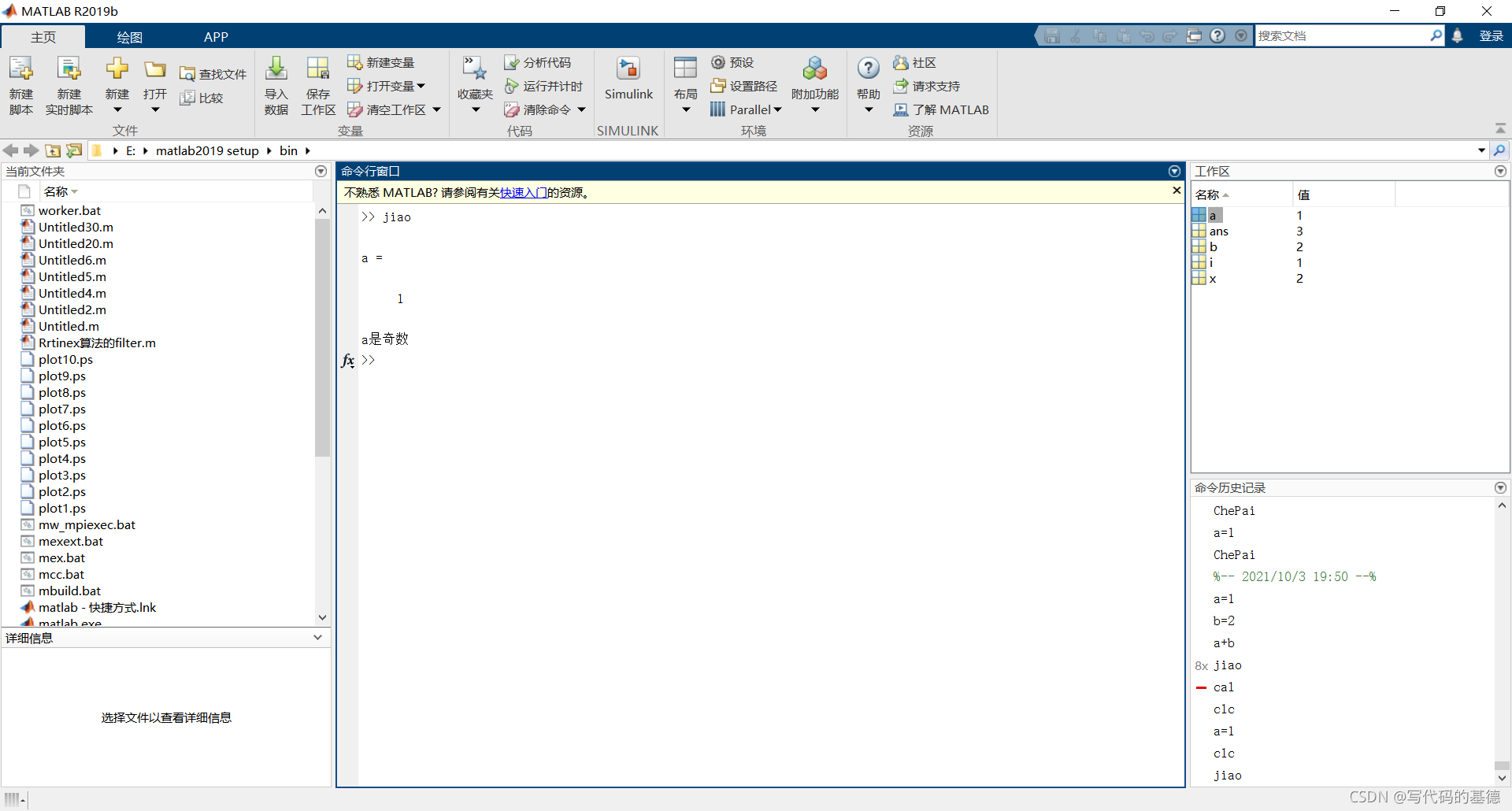
Task: Open the 工作区 panel actions menu
Action: (1500, 171)
